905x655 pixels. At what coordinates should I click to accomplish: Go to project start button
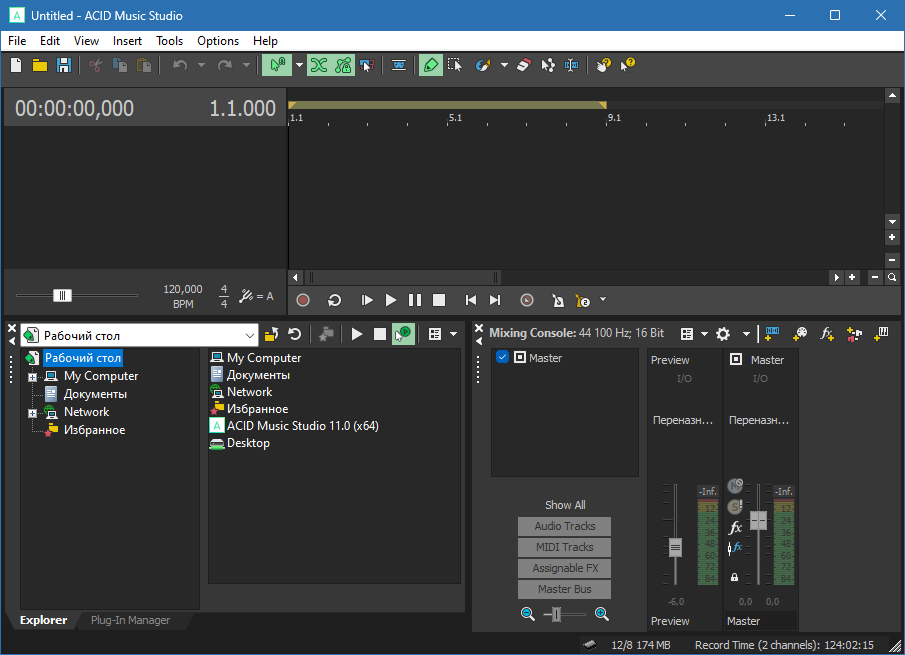[471, 300]
